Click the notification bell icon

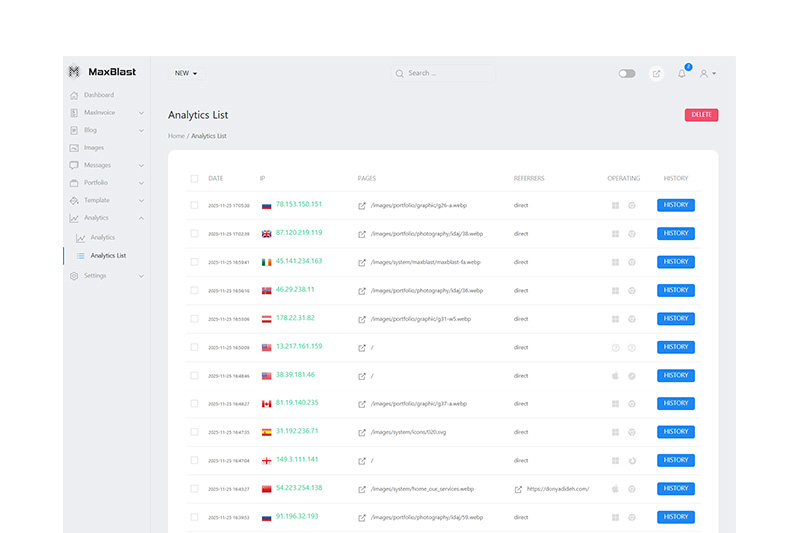tap(682, 73)
